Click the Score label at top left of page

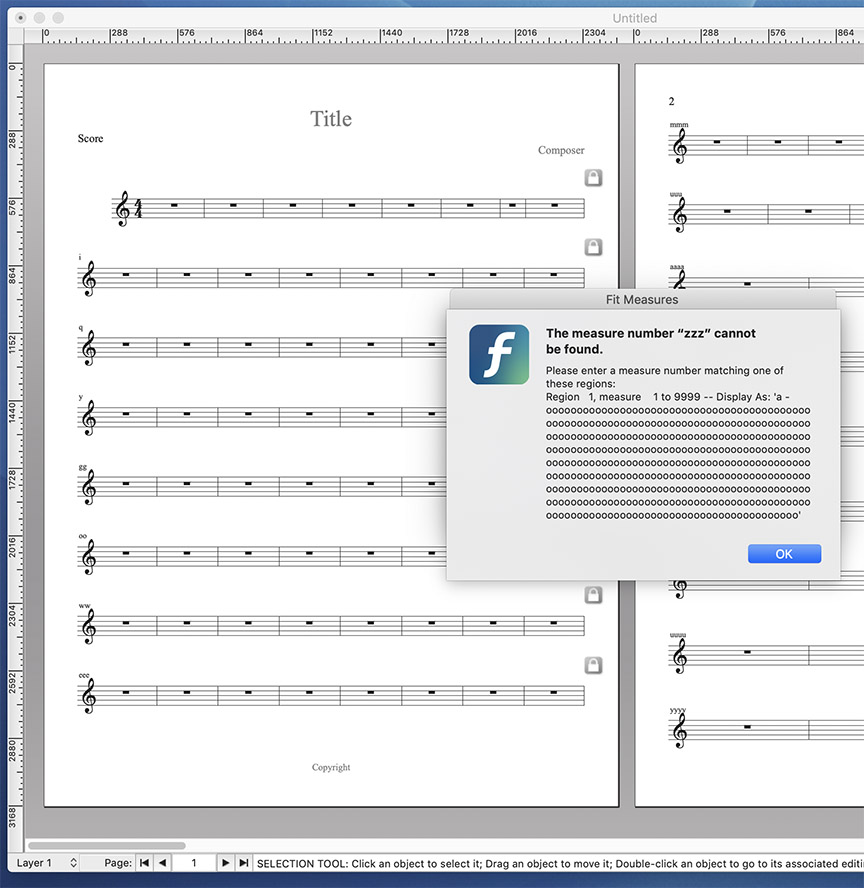[90, 138]
